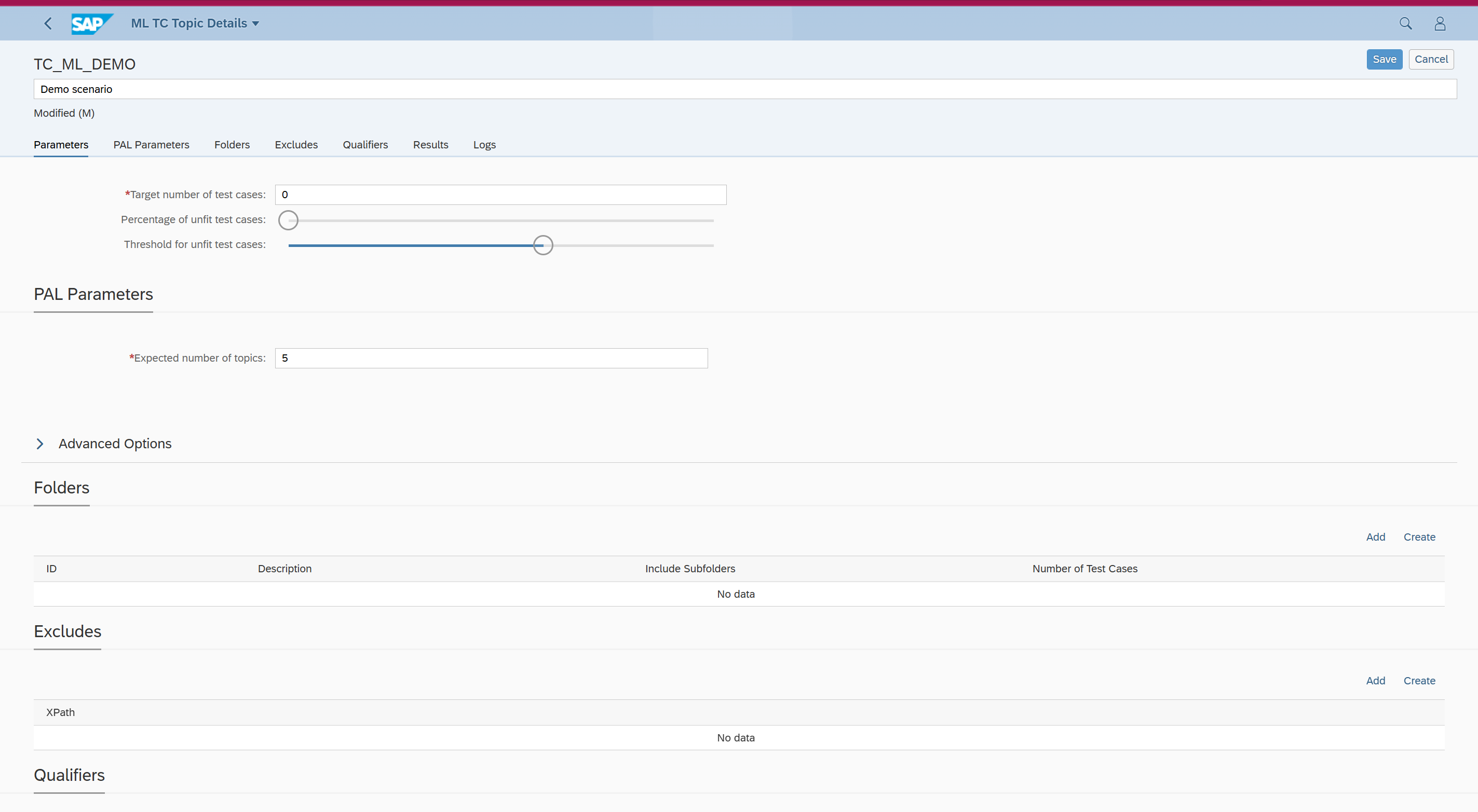
Task: Add an existing folder in Folders section
Action: pyautogui.click(x=1375, y=536)
